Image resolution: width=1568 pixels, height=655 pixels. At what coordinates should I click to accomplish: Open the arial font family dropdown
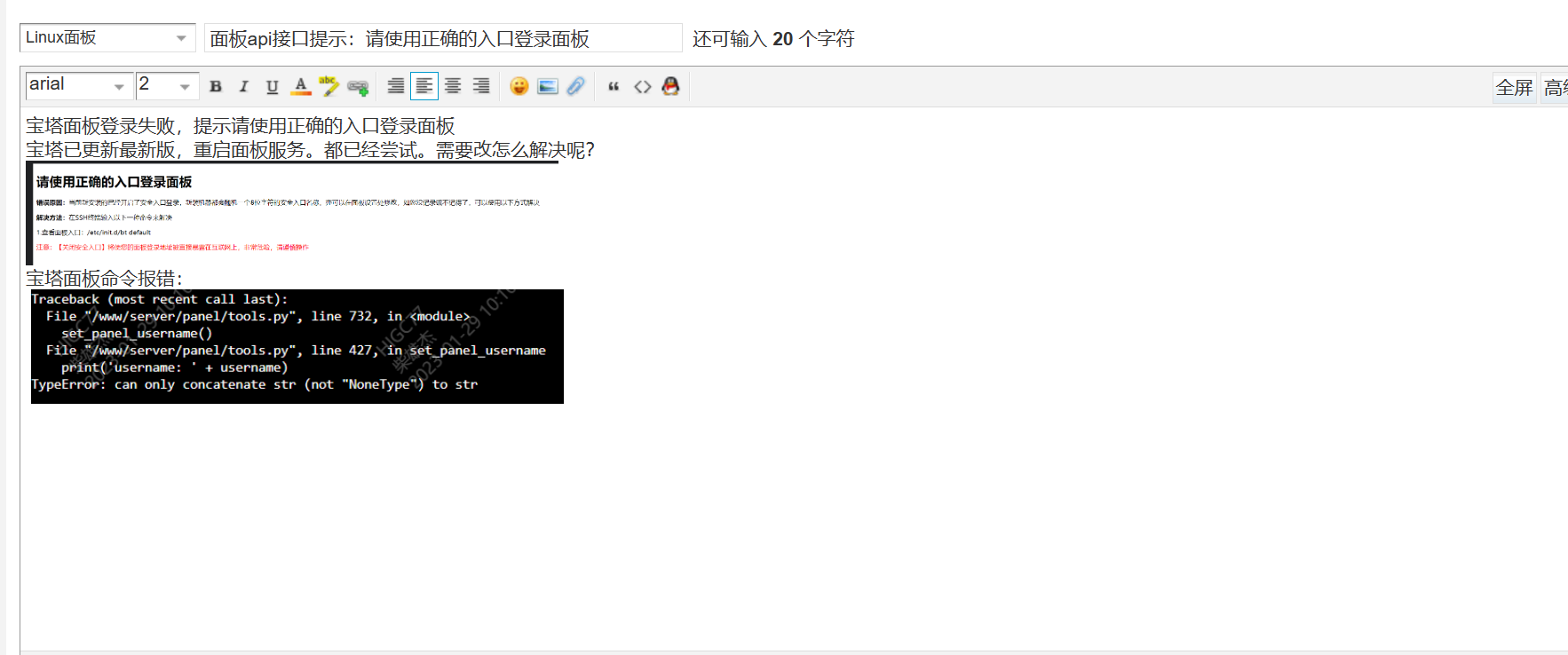[79, 85]
